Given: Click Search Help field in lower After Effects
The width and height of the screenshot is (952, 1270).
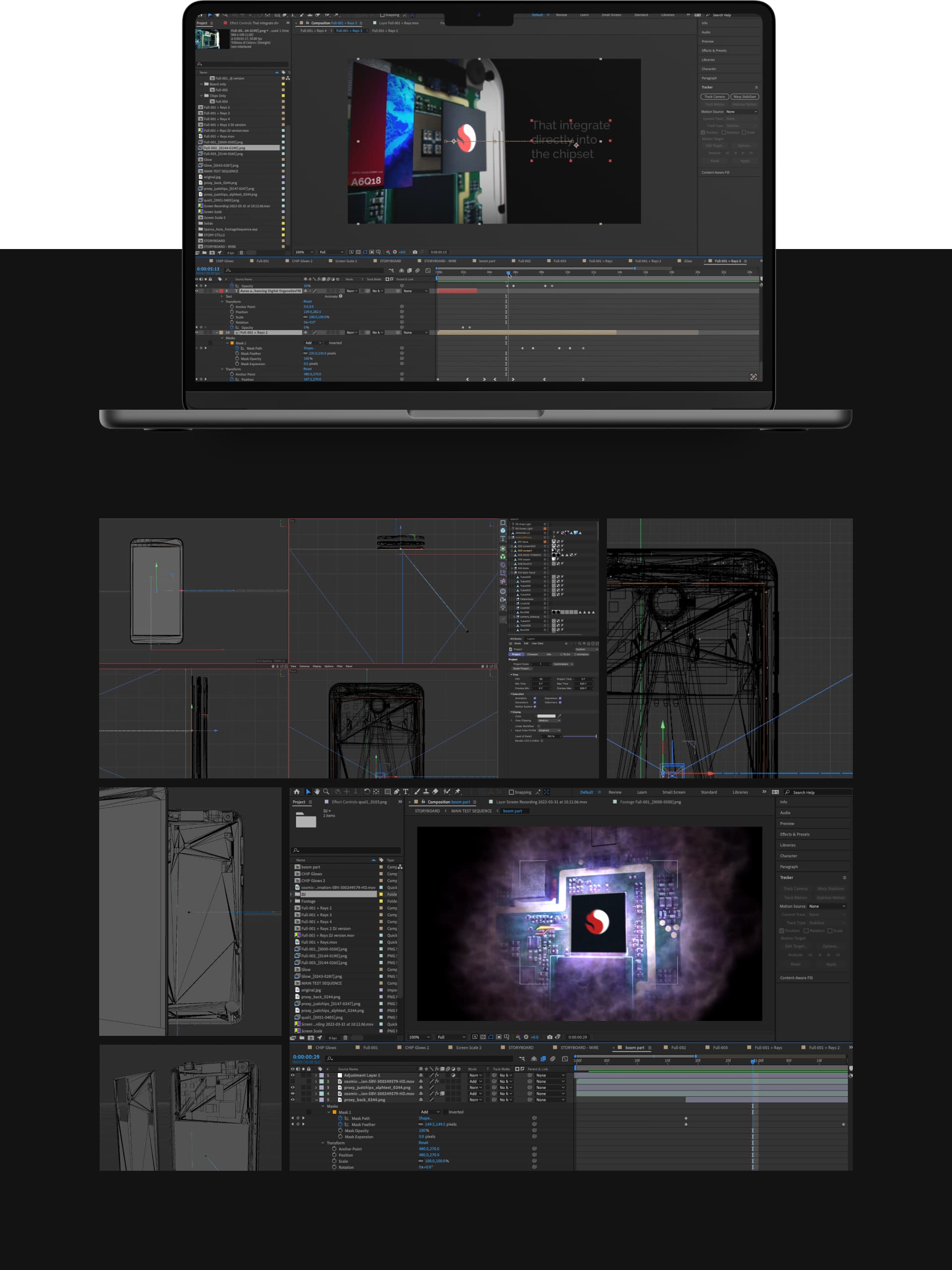Looking at the screenshot, I should click(818, 792).
